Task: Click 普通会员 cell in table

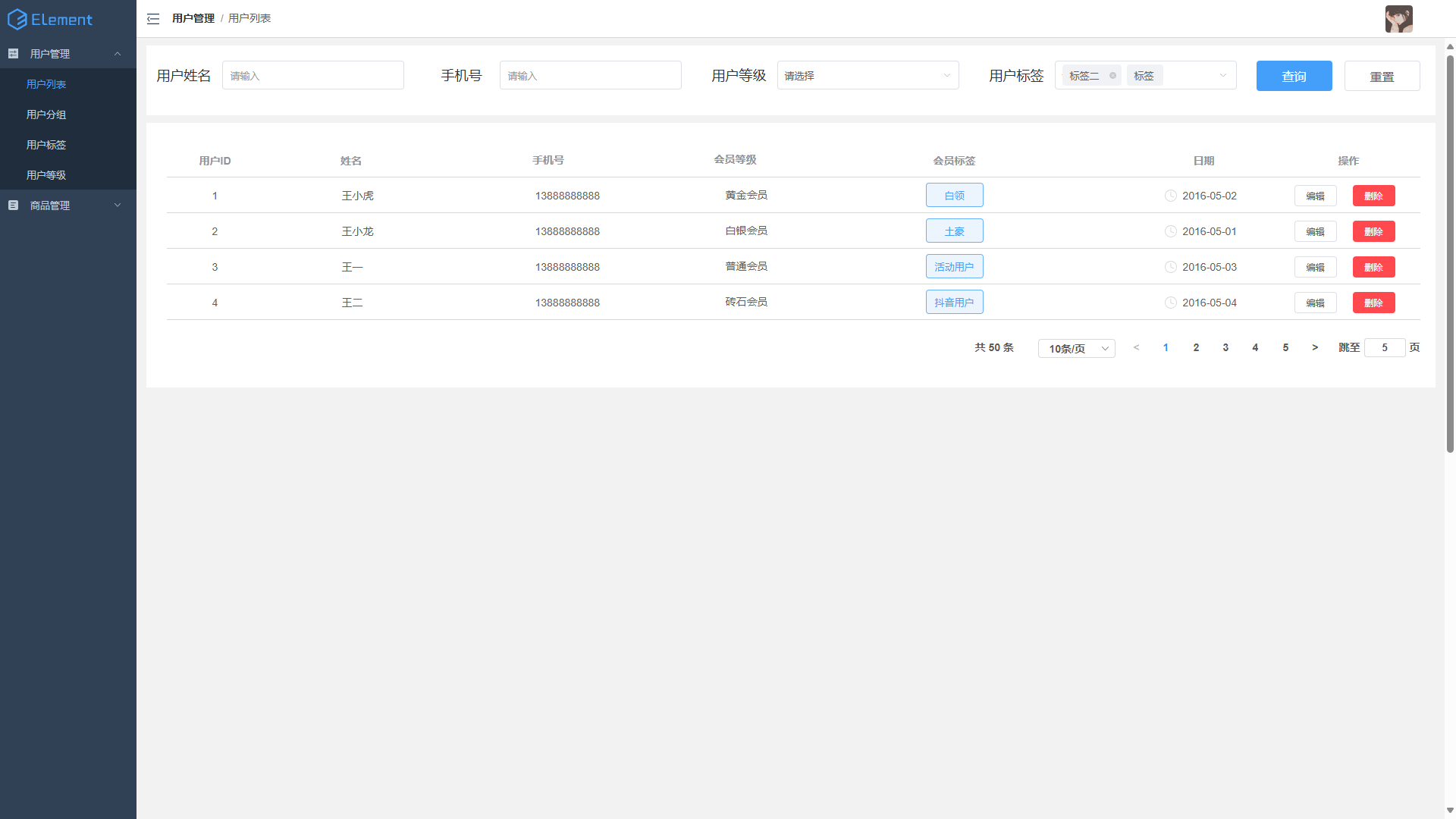Action: coord(746,266)
